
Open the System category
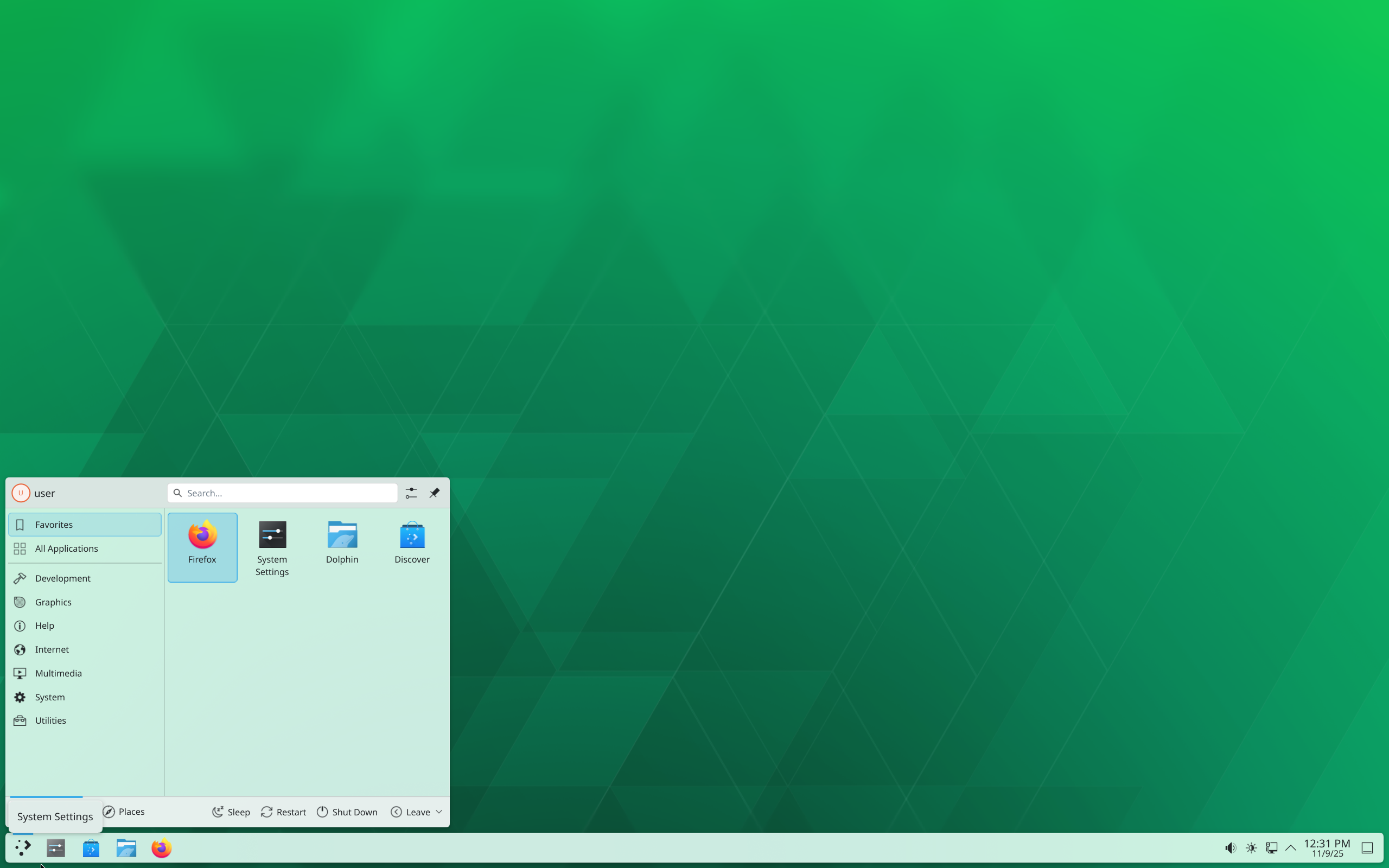pos(85,697)
